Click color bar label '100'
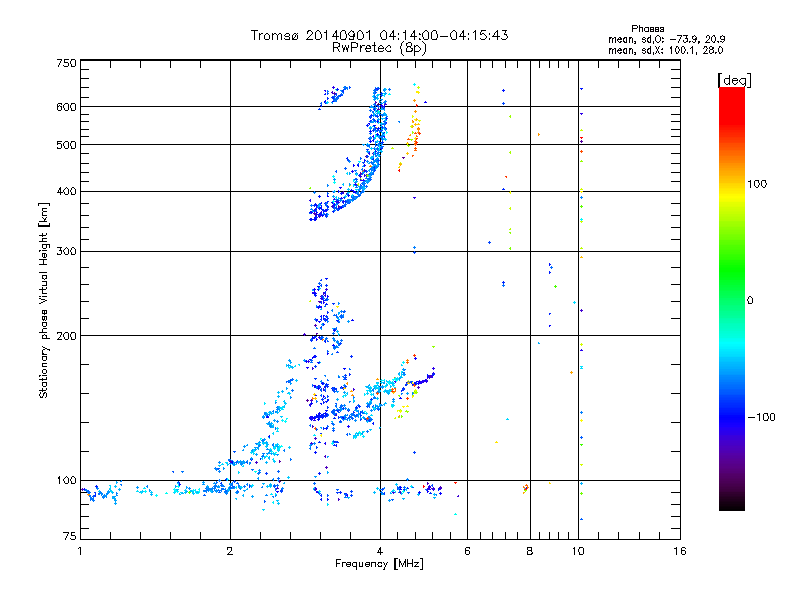Viewport: 800px width, 600px height. tap(757, 184)
